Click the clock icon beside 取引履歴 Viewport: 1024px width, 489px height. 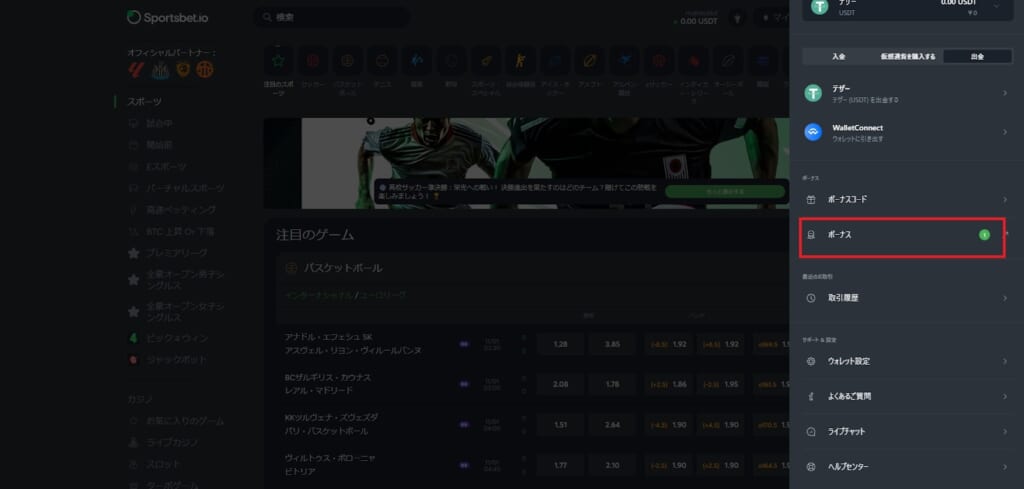[811, 298]
